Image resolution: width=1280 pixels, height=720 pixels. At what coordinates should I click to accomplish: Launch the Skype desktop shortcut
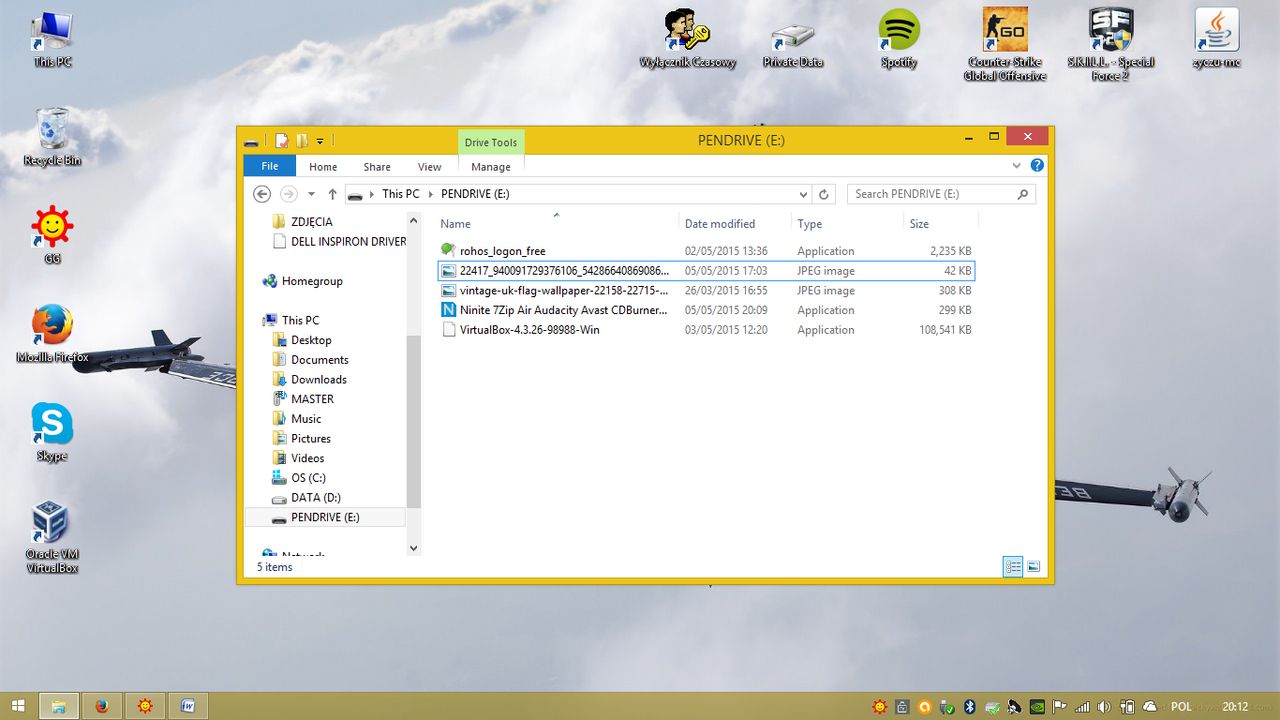(x=52, y=432)
